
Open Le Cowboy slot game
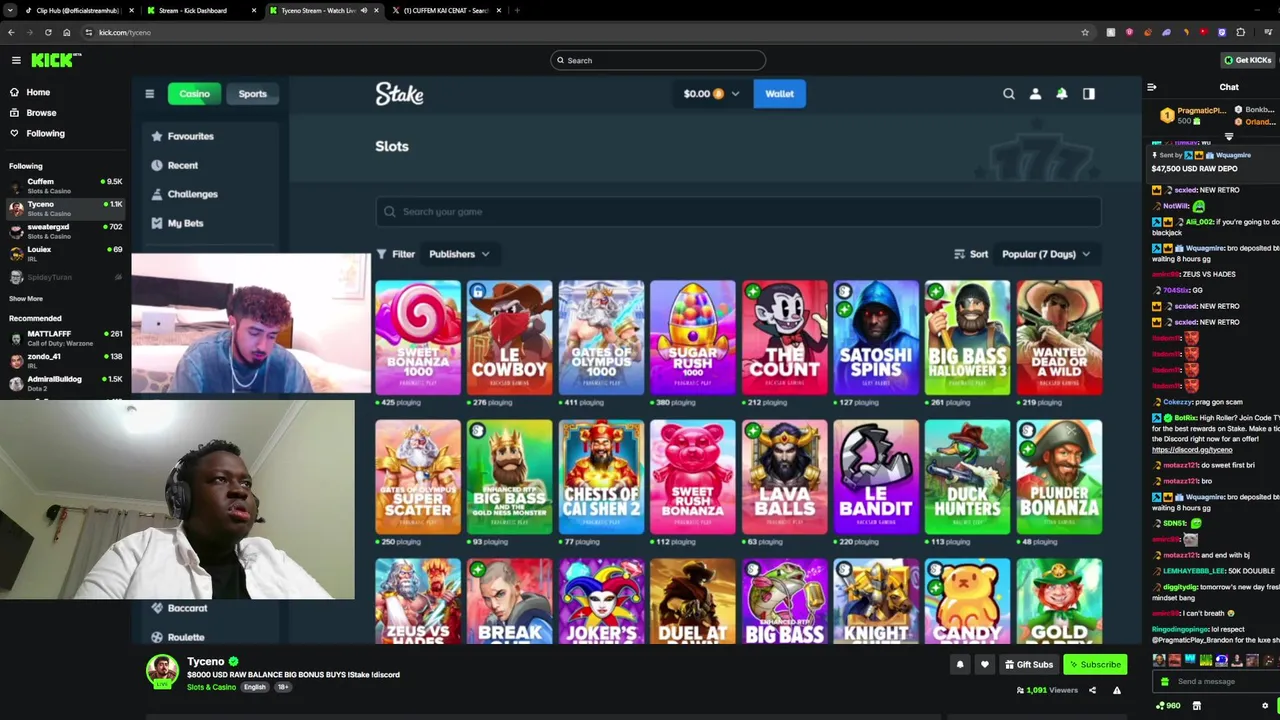509,338
